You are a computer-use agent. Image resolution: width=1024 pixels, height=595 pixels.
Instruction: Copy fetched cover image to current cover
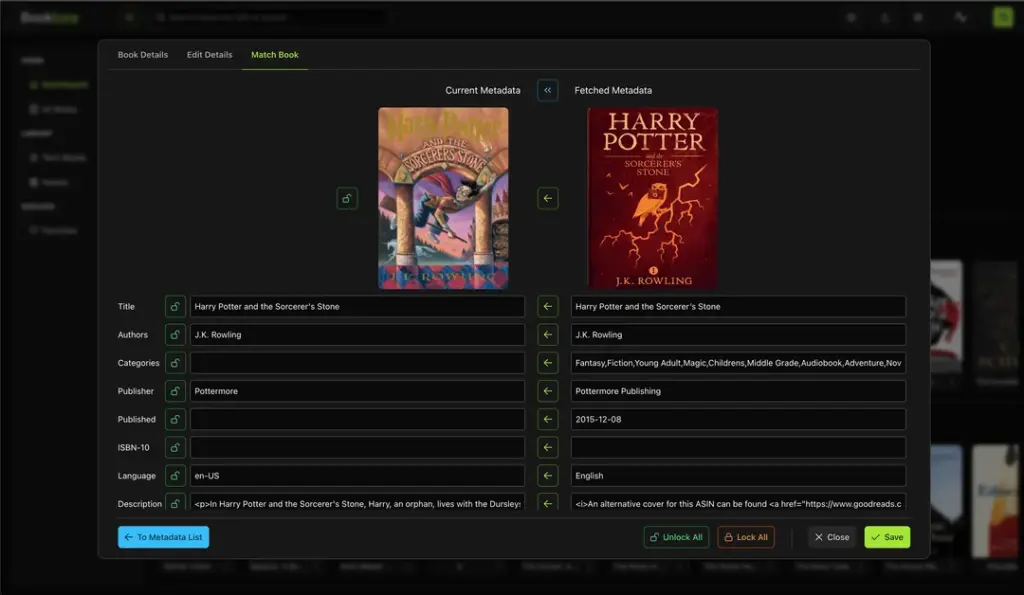click(x=547, y=199)
